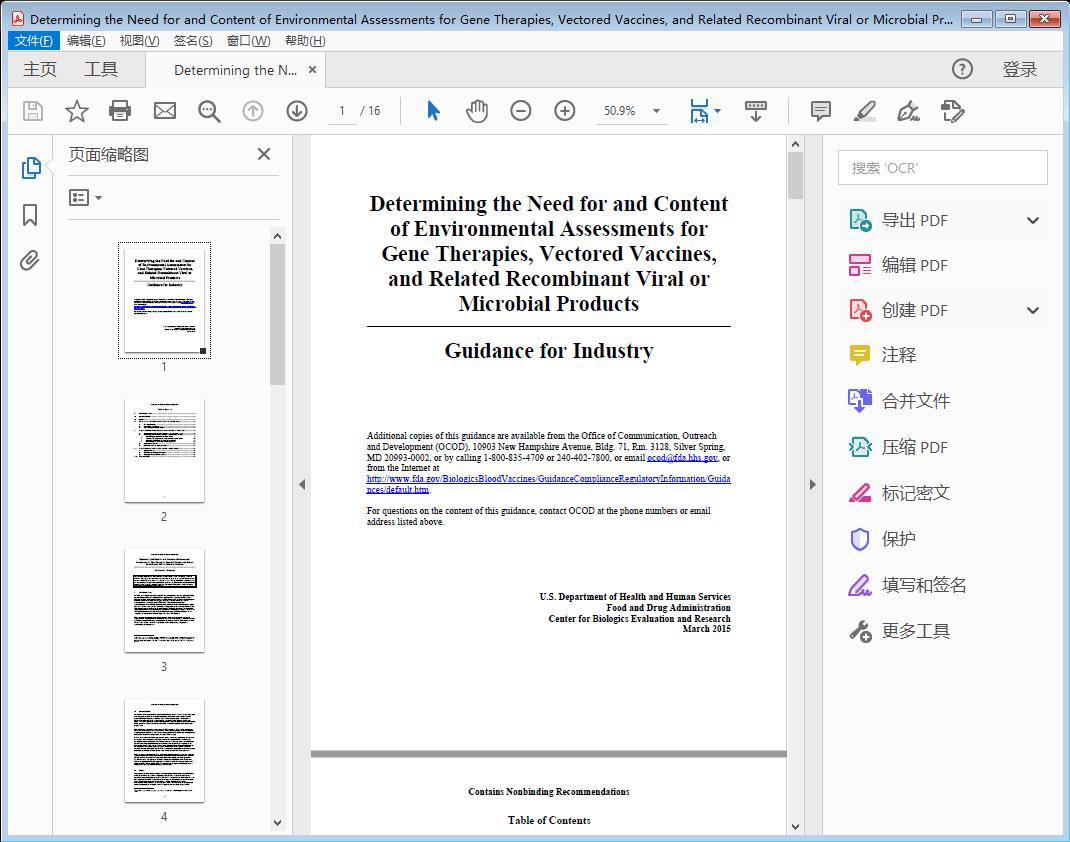Enable the selection arrow tool

pos(433,111)
